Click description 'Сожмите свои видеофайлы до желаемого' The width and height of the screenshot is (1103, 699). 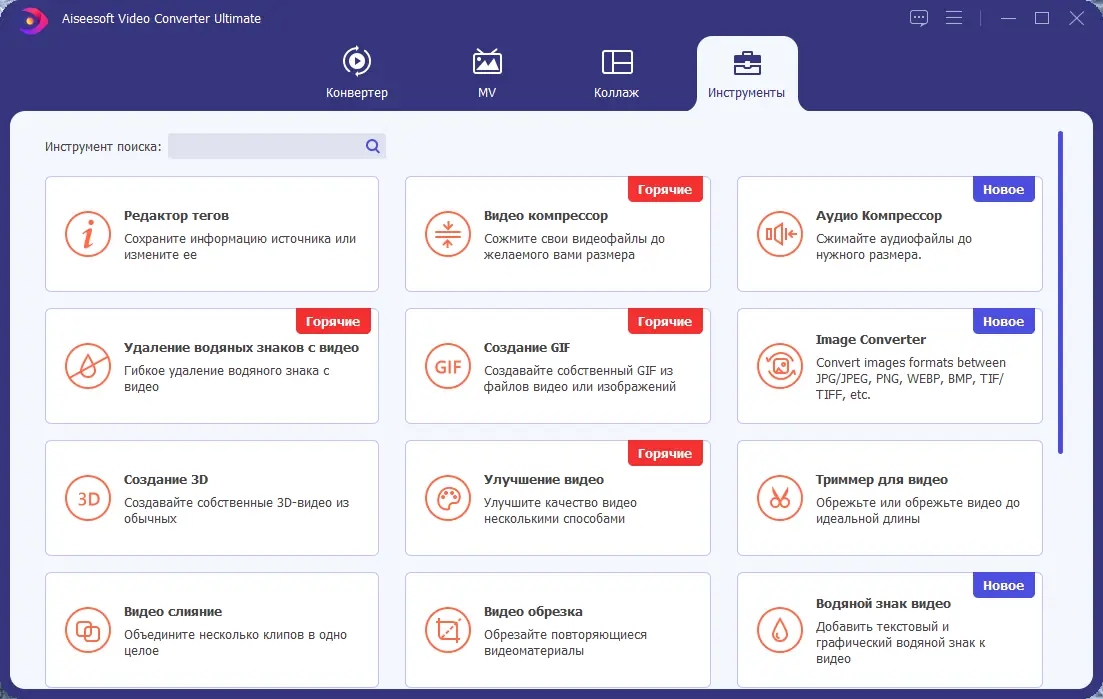pos(574,247)
